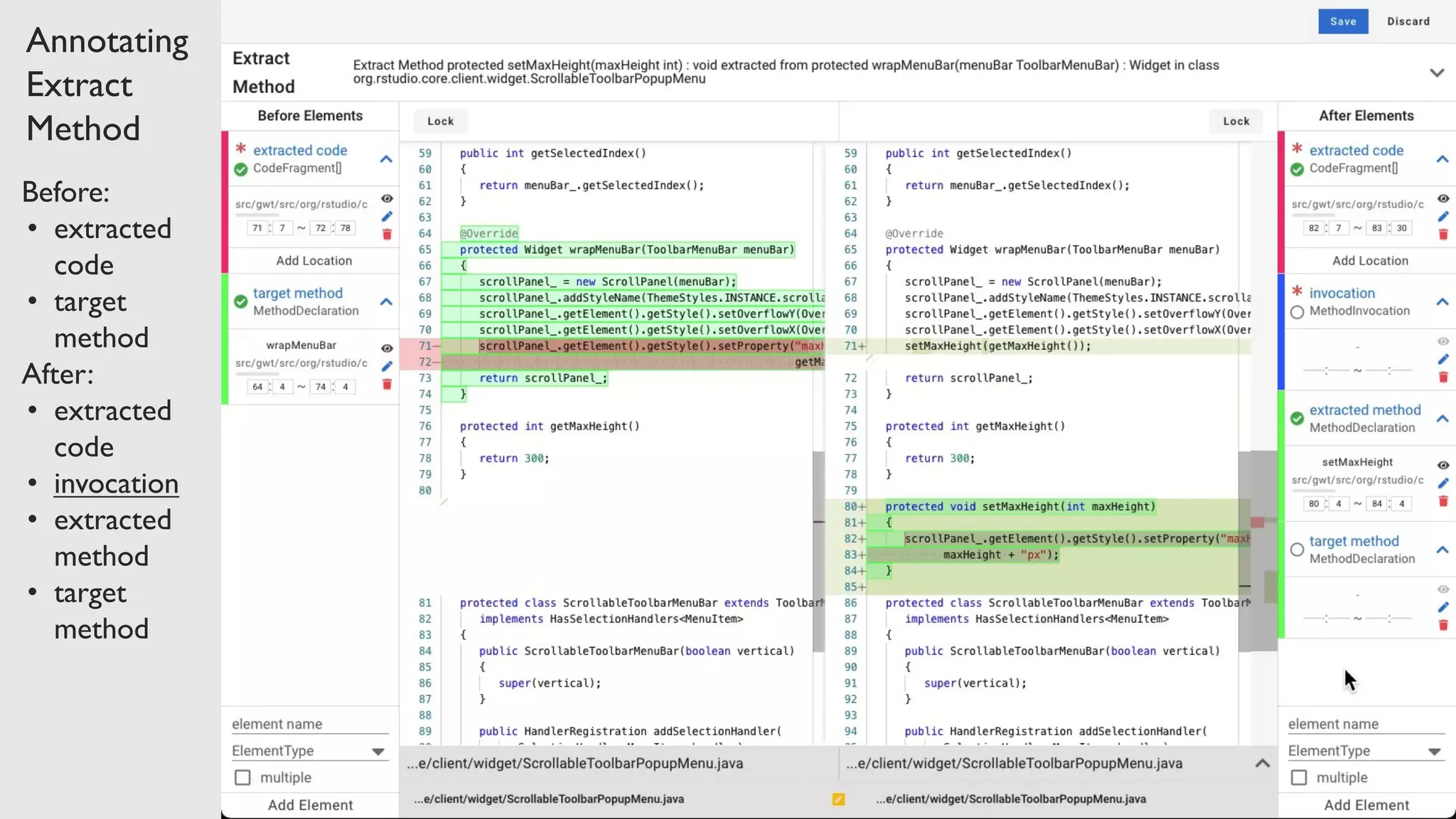The height and width of the screenshot is (819, 1456).
Task: Collapse After extracted code element
Action: click(x=1442, y=159)
